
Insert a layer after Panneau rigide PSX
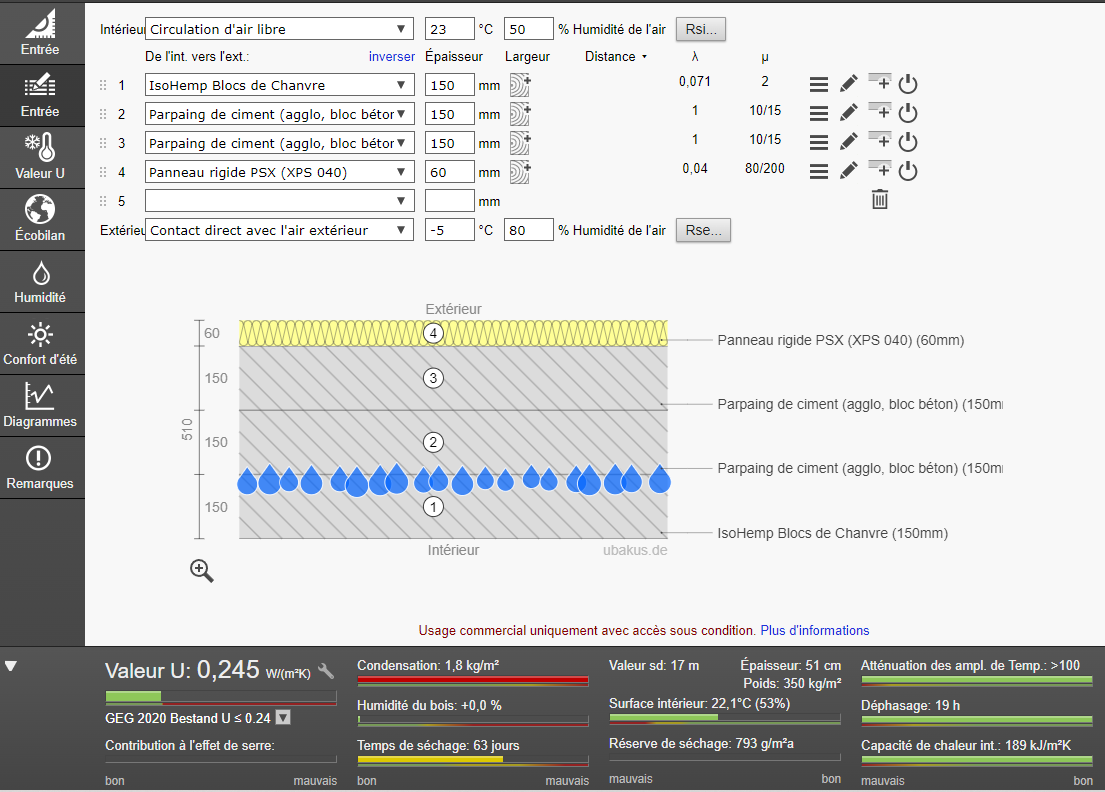879,168
